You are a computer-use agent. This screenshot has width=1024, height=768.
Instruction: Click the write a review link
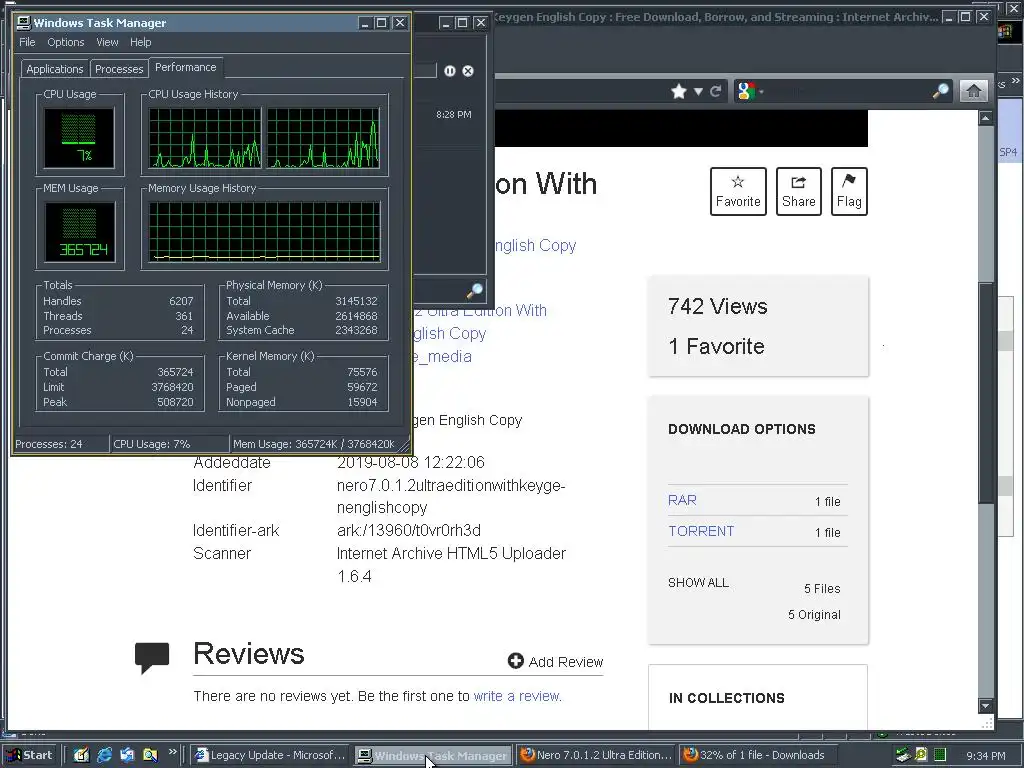(516, 696)
